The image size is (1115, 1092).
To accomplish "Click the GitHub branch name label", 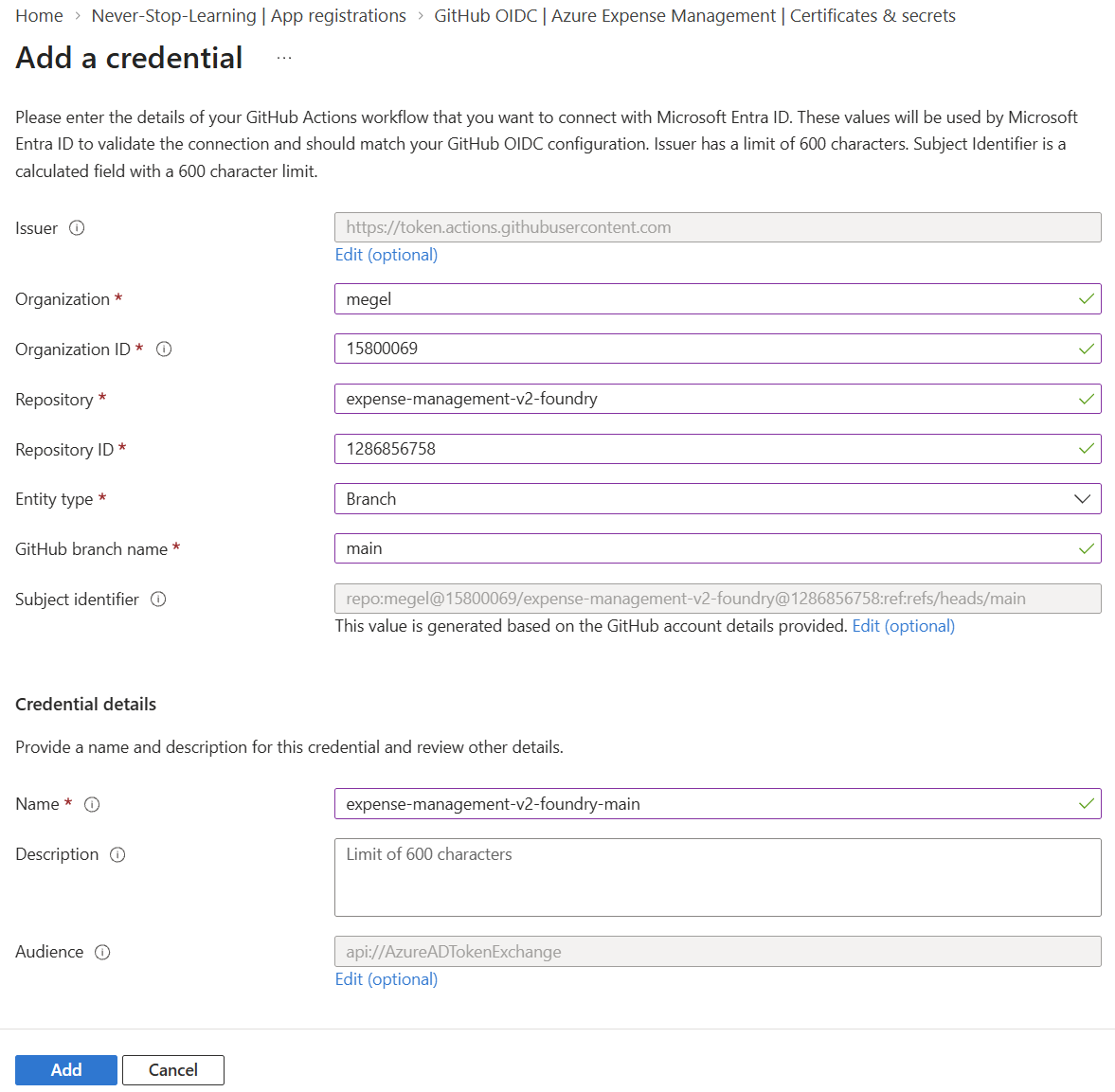I will click(92, 549).
